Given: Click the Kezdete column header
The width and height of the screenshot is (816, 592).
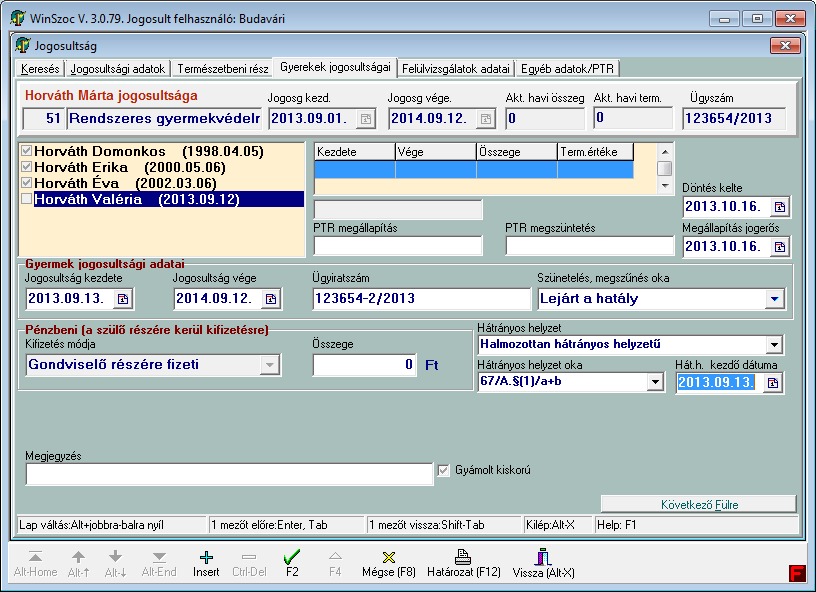Looking at the screenshot, I should [x=355, y=152].
